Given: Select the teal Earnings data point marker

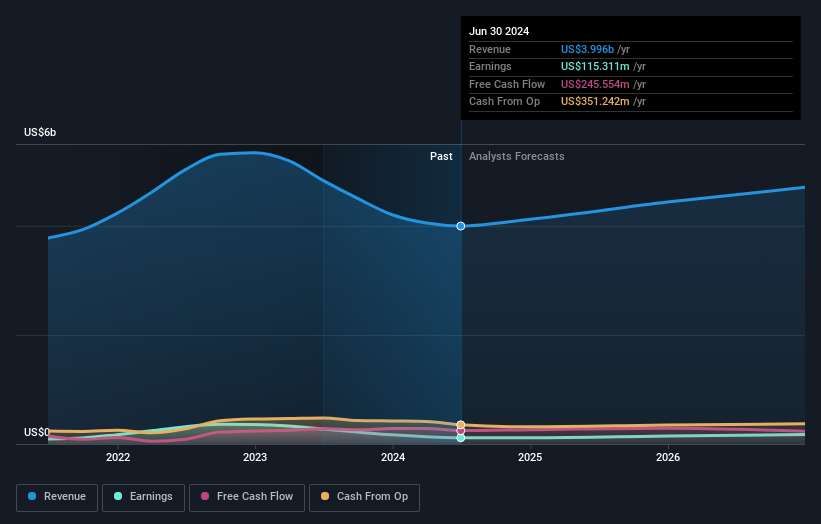Looking at the screenshot, I should tap(461, 438).
